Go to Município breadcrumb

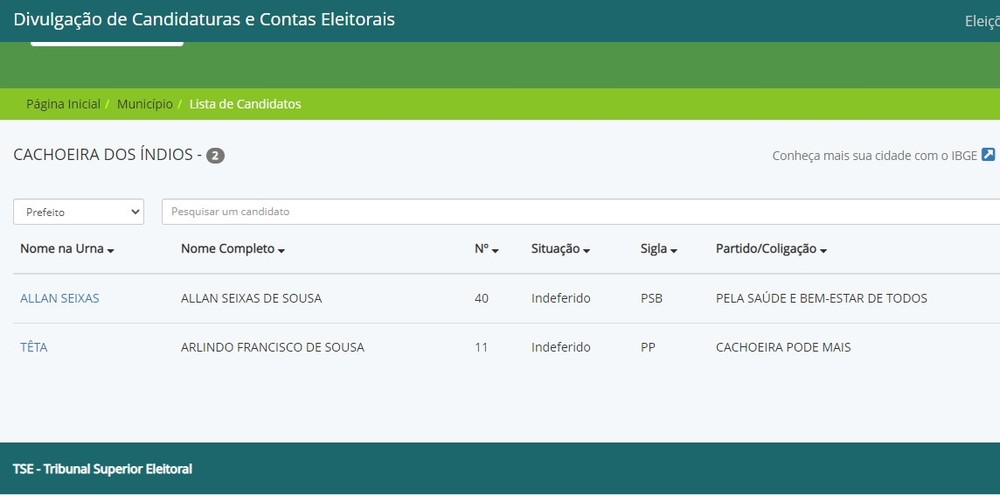(x=145, y=104)
